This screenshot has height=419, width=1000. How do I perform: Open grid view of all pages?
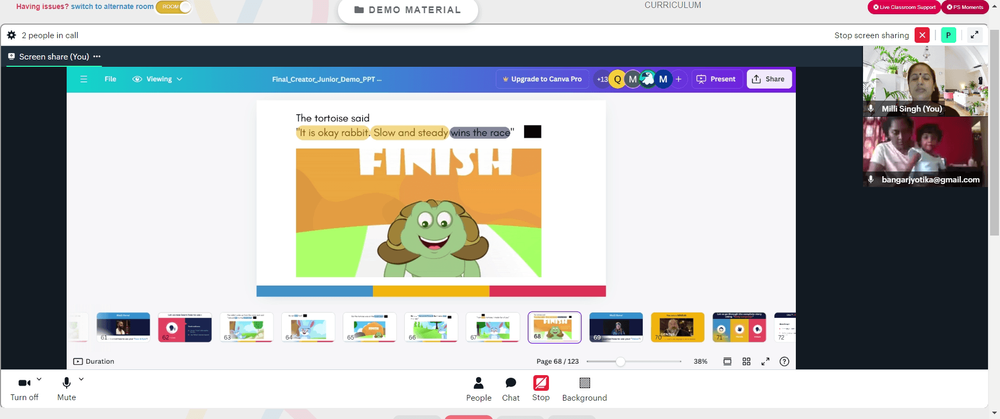coord(746,362)
